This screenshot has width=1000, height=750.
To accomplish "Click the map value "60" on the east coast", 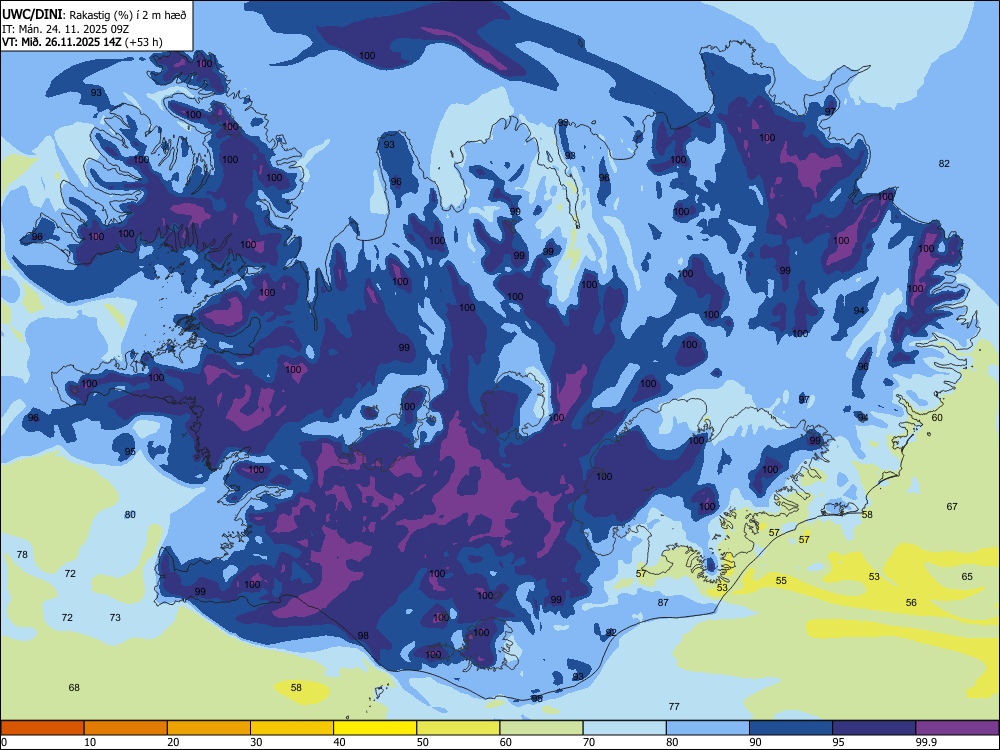I will 937,418.
